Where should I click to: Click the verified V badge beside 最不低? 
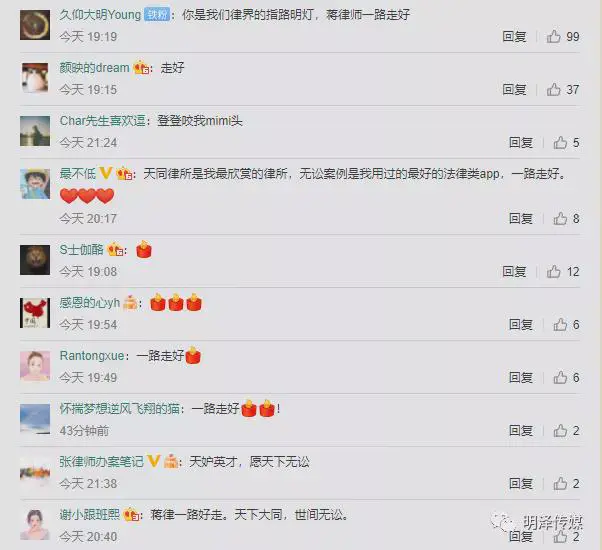click(106, 173)
